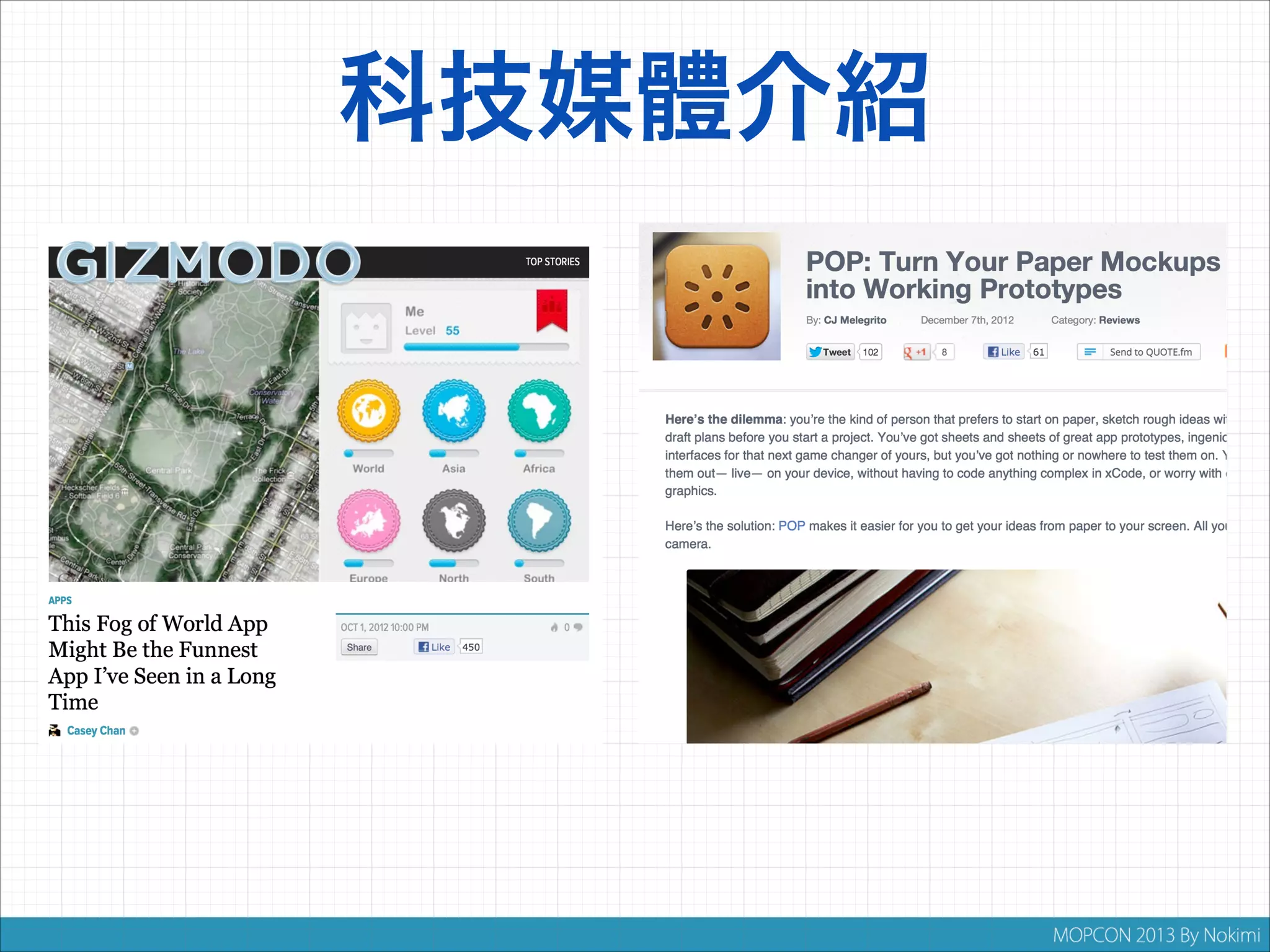
Task: Select the Asia badge icon
Action: pyautogui.click(x=453, y=410)
